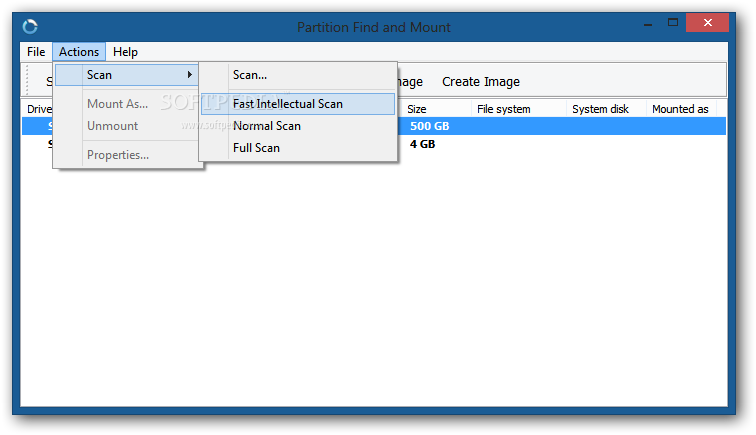Image resolution: width=756 pixels, height=435 pixels.
Task: Sort by the Size column header
Action: coord(437,109)
